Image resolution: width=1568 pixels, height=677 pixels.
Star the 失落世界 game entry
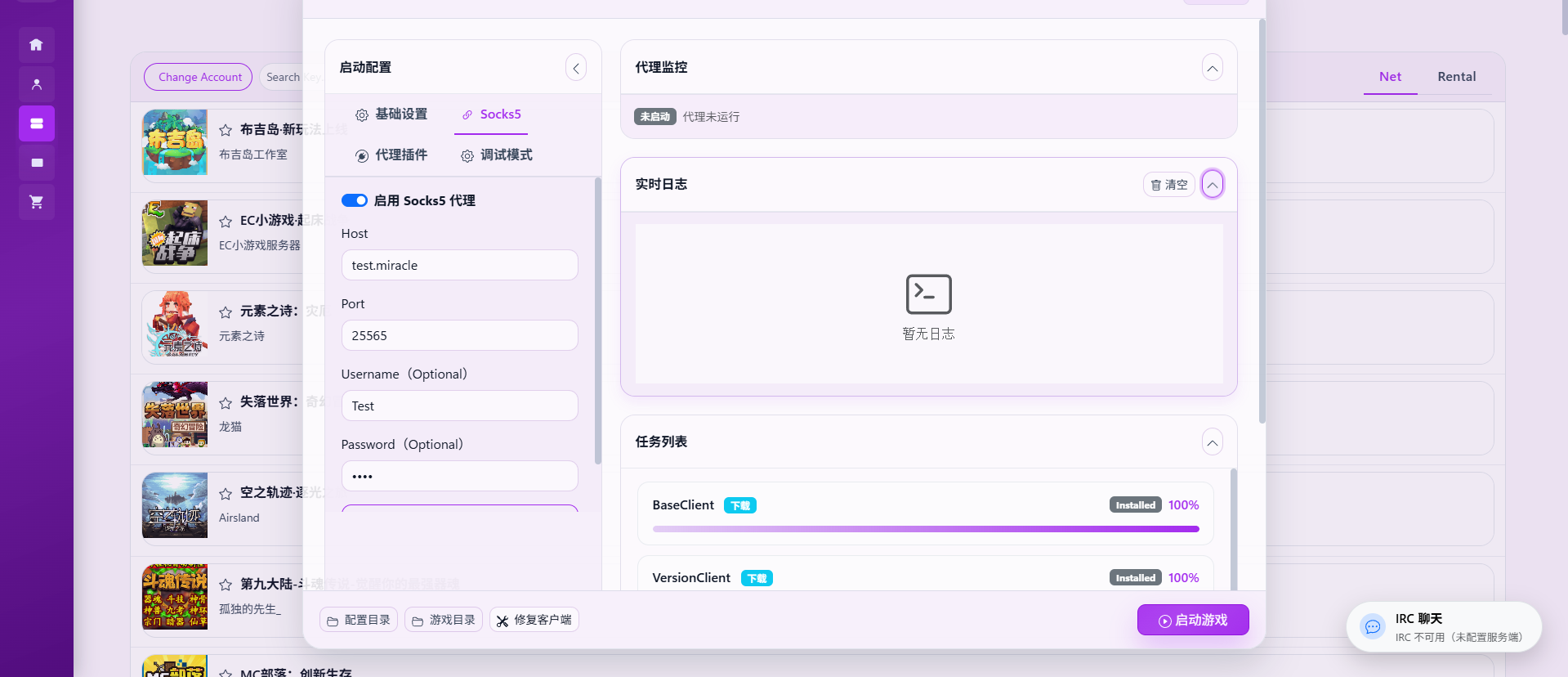[226, 402]
